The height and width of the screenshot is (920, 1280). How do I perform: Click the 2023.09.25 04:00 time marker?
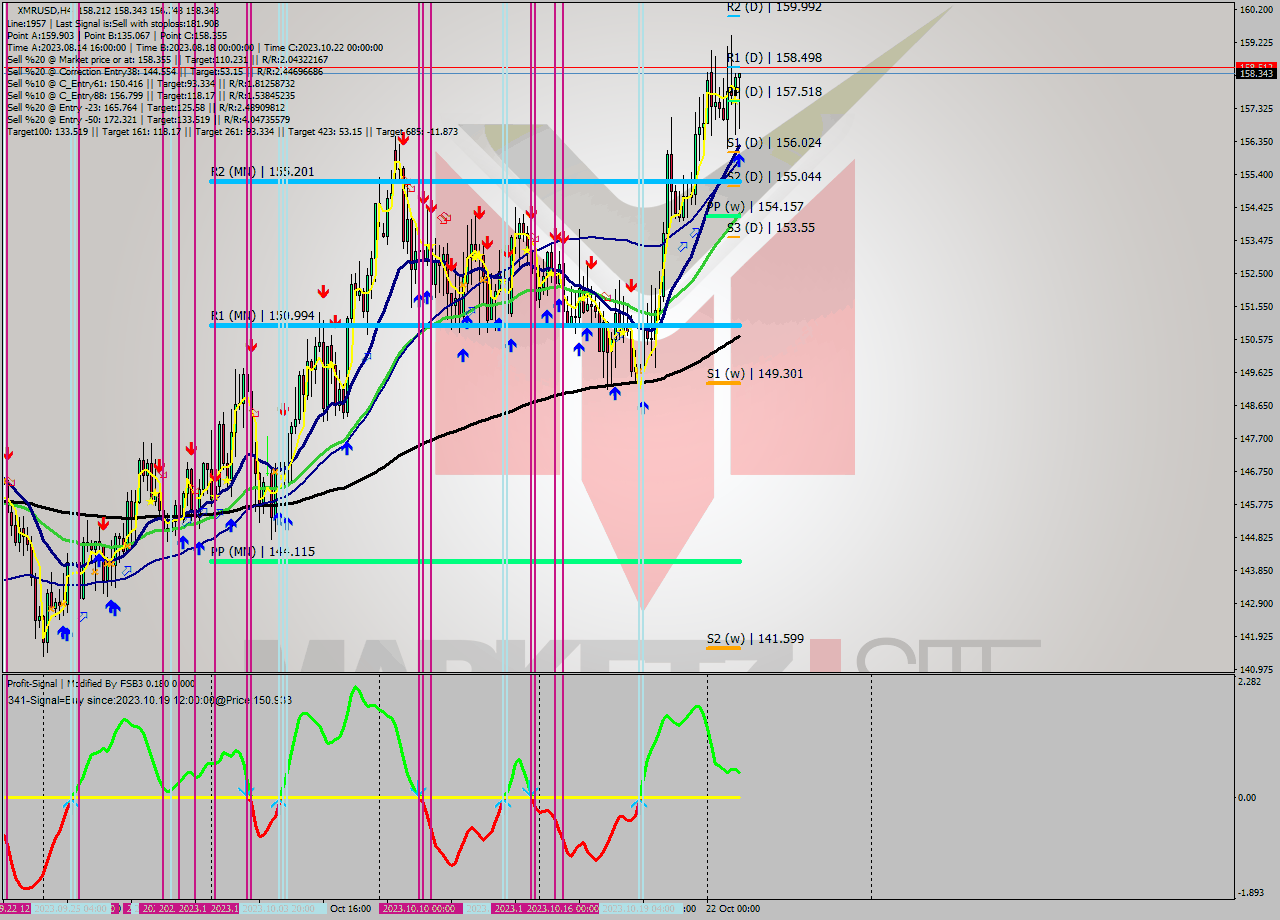click(x=71, y=909)
